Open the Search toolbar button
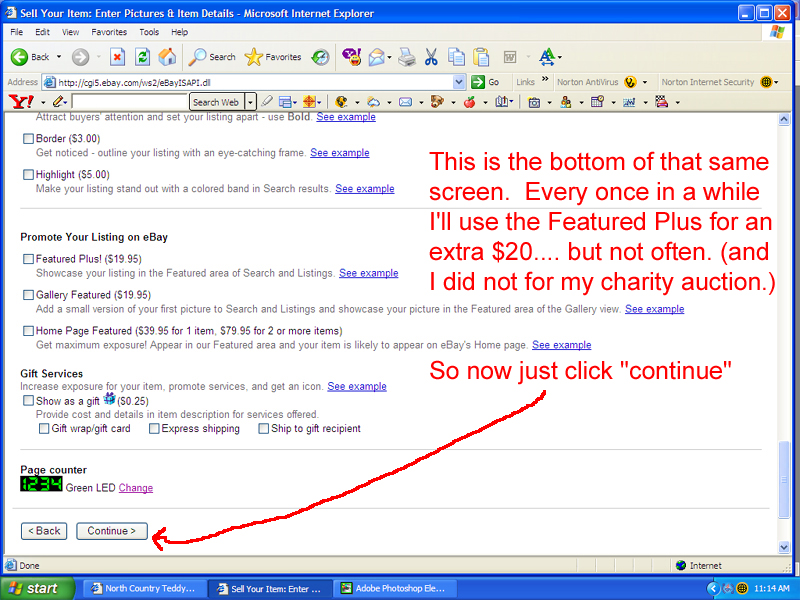This screenshot has width=800, height=600. tap(212, 57)
